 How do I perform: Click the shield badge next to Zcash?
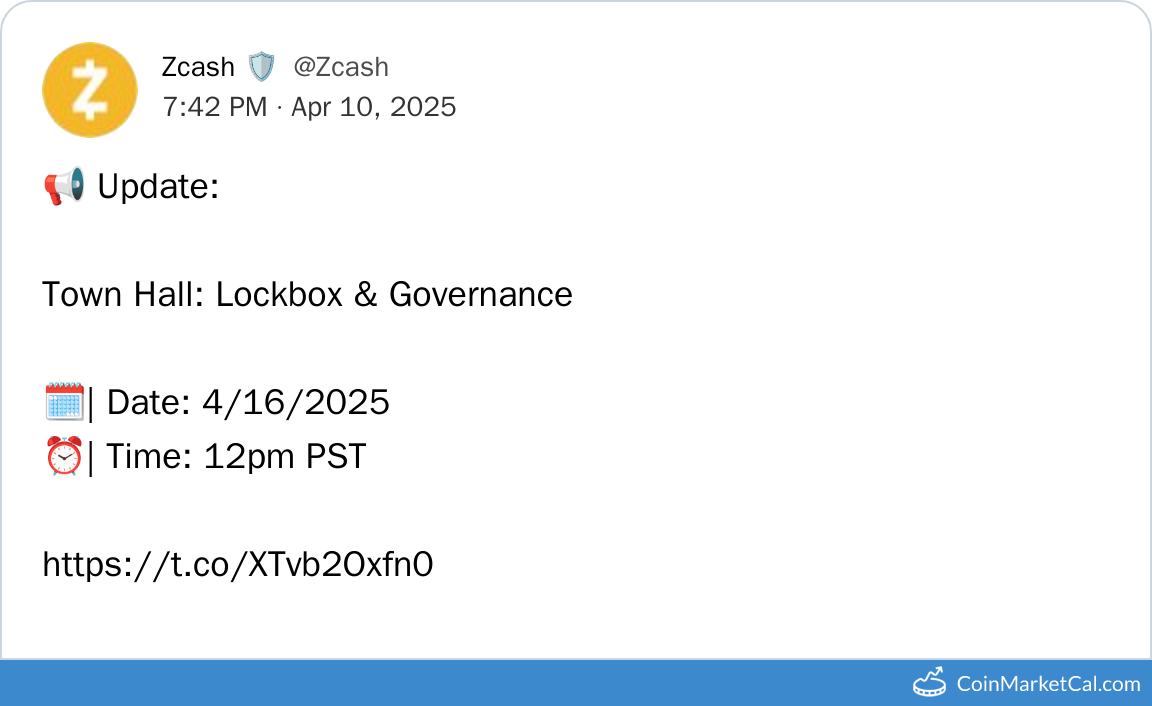[261, 67]
